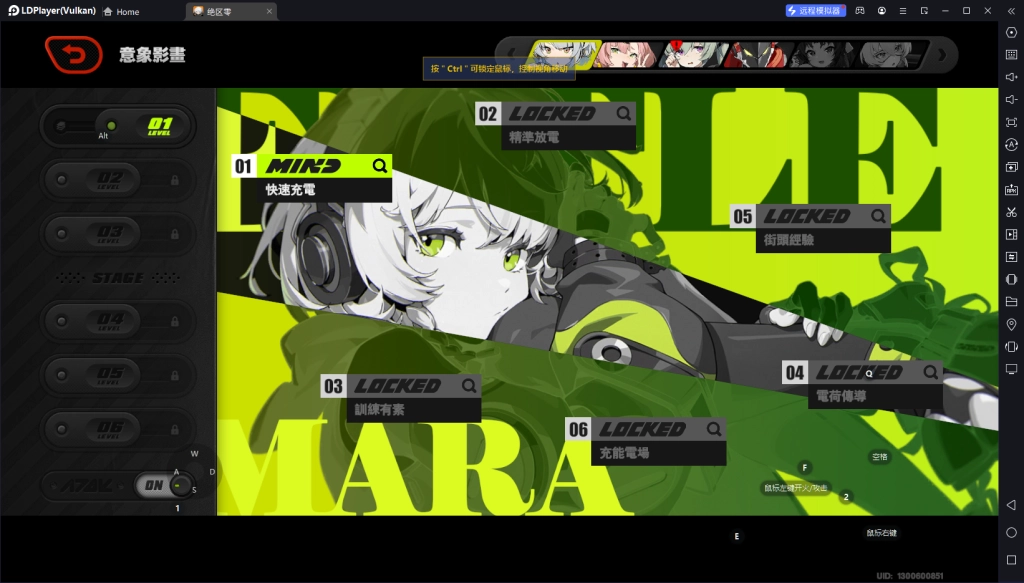Click the red back arrow button
Image resolution: width=1024 pixels, height=583 pixels.
[x=73, y=55]
